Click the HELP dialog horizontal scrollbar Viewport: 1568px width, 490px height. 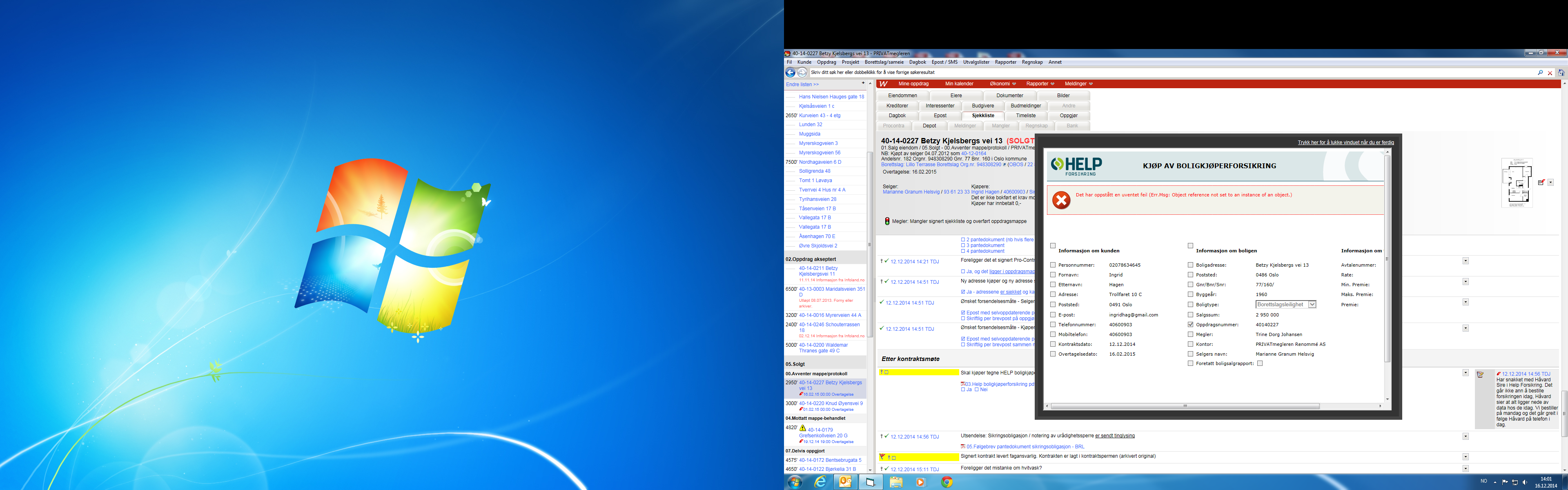(1185, 406)
